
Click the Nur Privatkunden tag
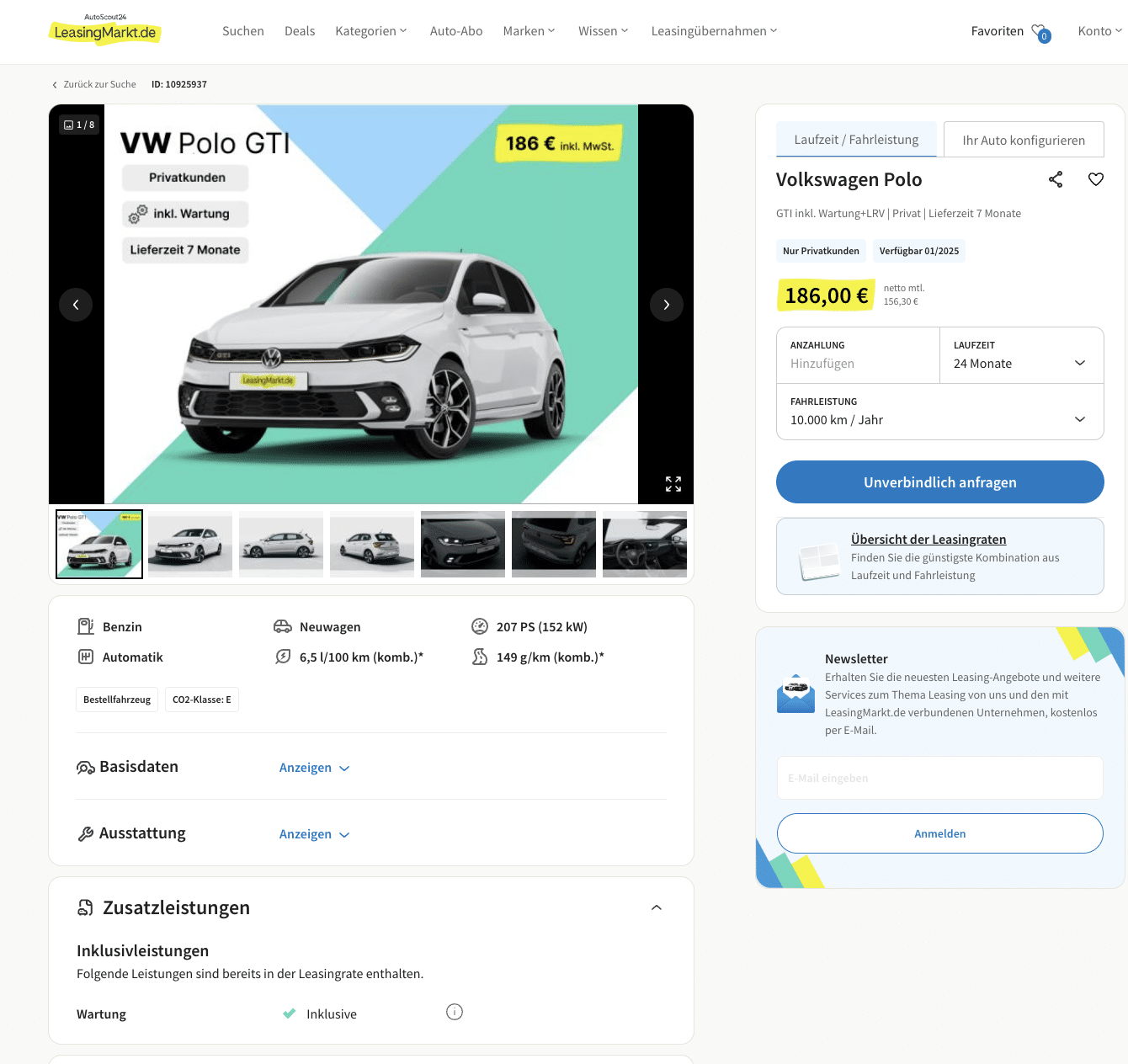coord(821,251)
